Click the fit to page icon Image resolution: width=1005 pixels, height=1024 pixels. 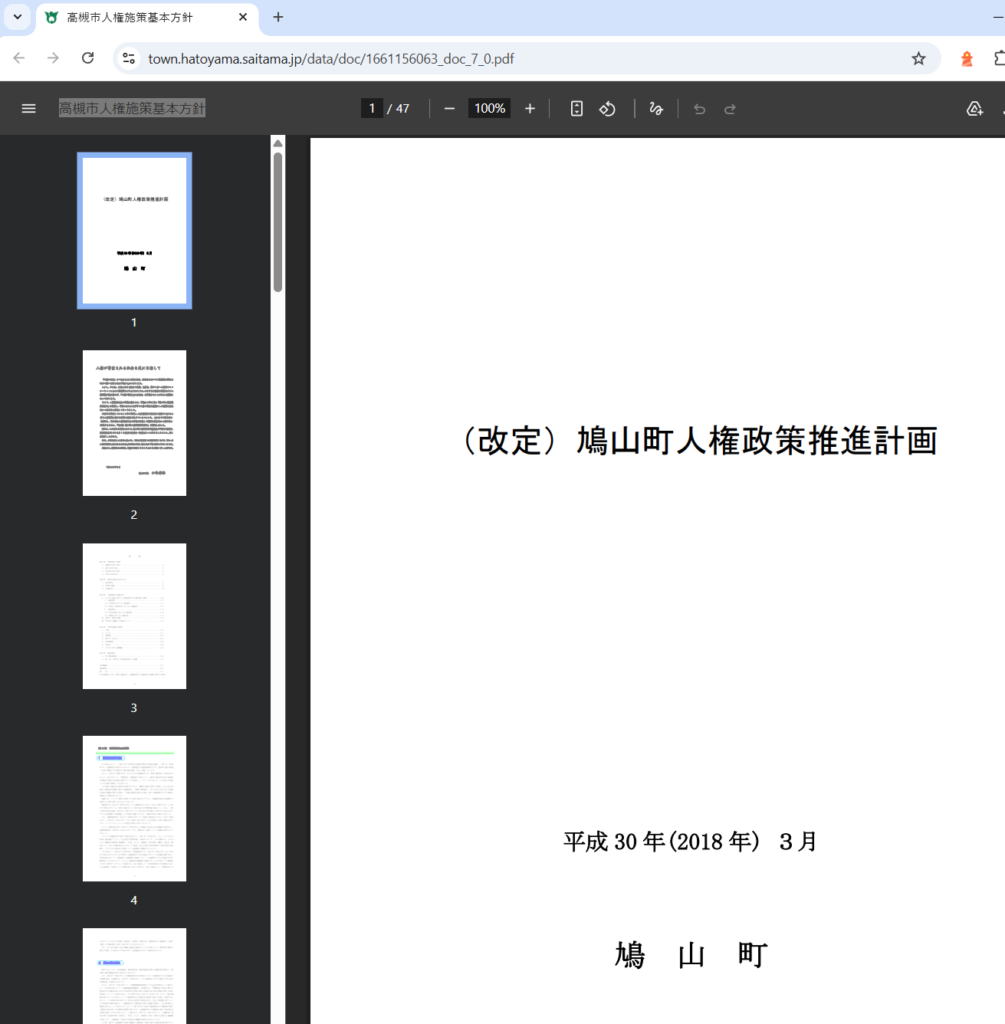(x=576, y=108)
